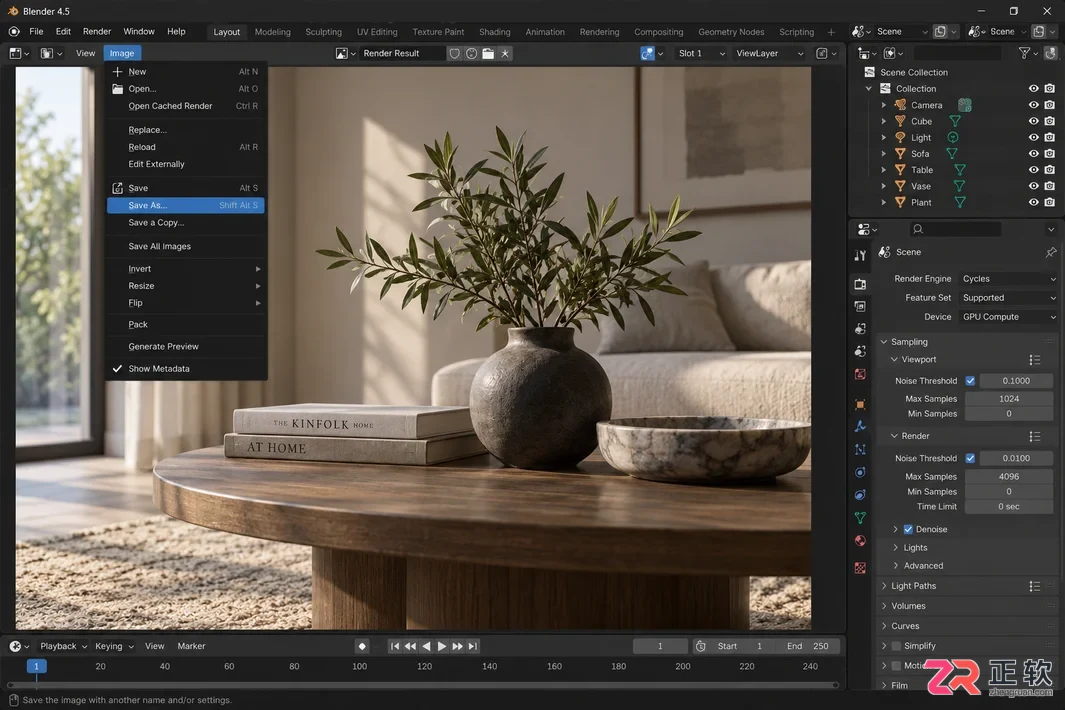Disable Plant in renders camera icon

tap(1050, 202)
